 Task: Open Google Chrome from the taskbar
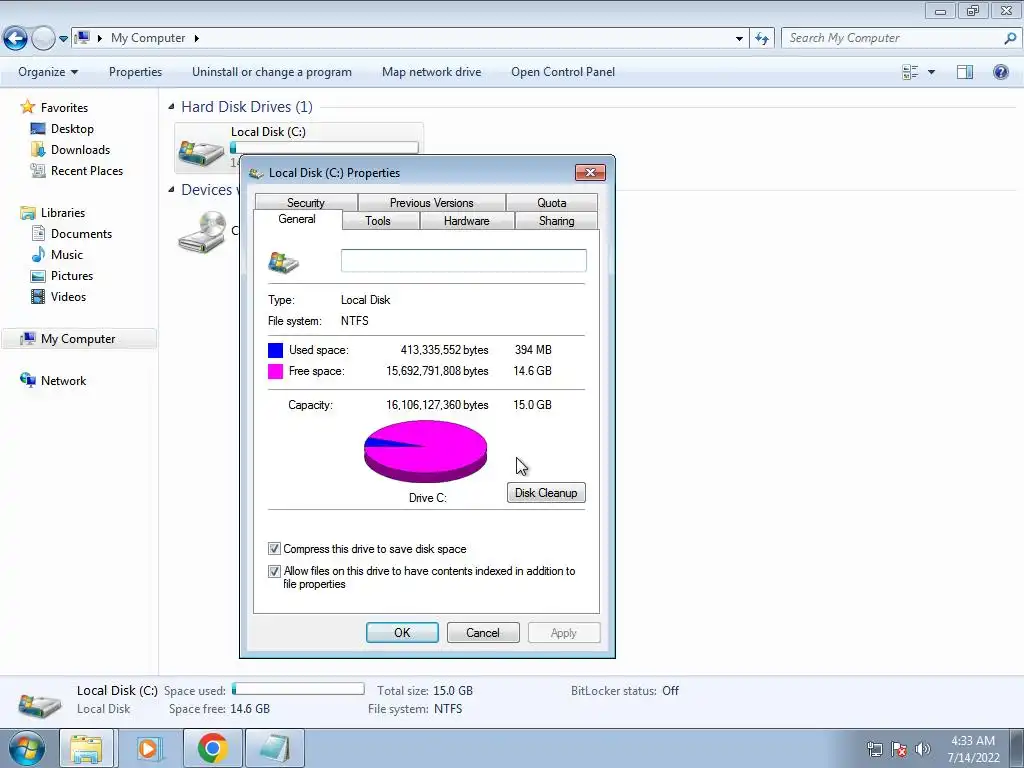click(212, 748)
